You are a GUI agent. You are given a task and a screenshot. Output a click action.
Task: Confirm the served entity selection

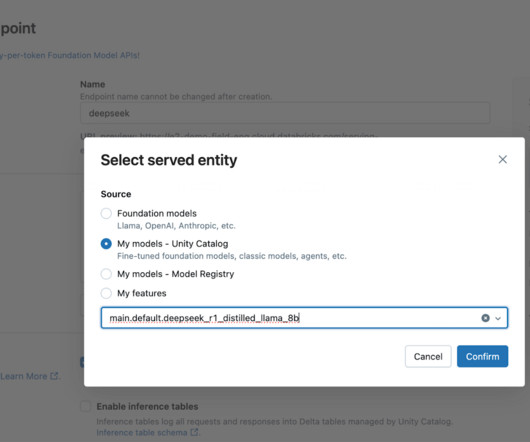coord(482,356)
